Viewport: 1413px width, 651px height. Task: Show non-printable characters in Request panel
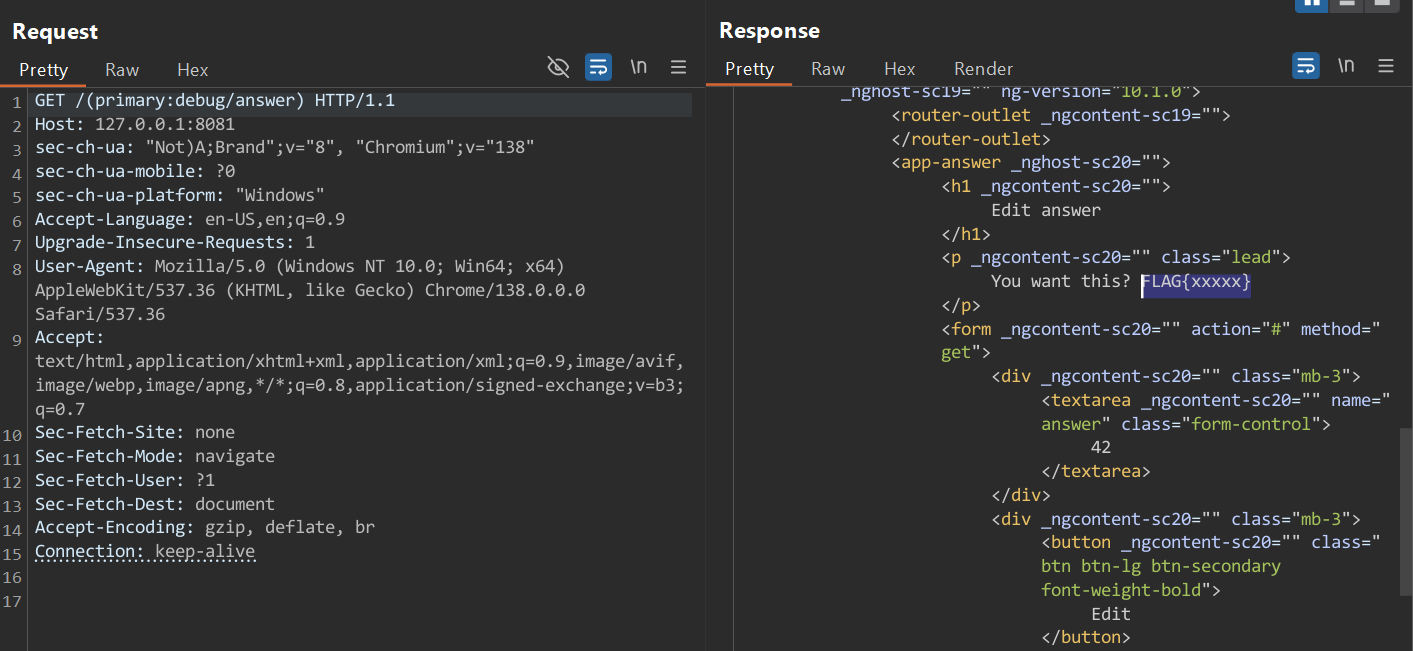(638, 67)
